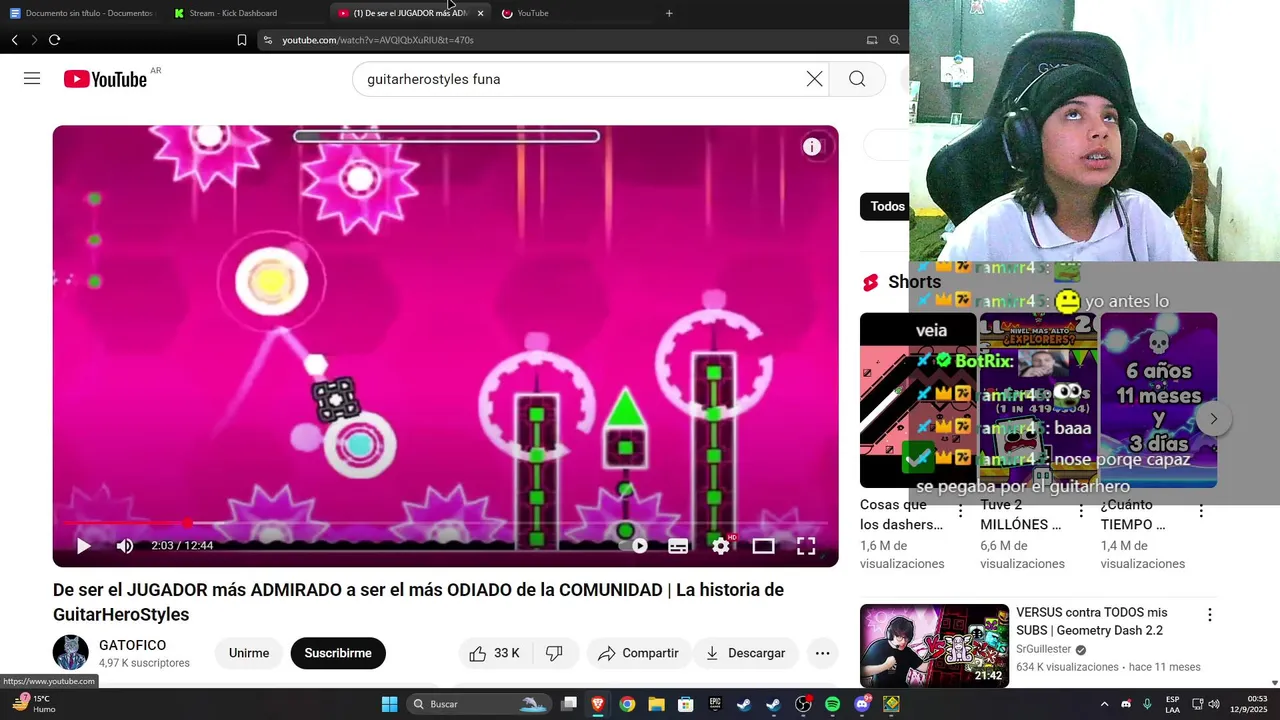Open Epic Games launcher from taskbar
This screenshot has height=720, width=1280.
[x=715, y=704]
